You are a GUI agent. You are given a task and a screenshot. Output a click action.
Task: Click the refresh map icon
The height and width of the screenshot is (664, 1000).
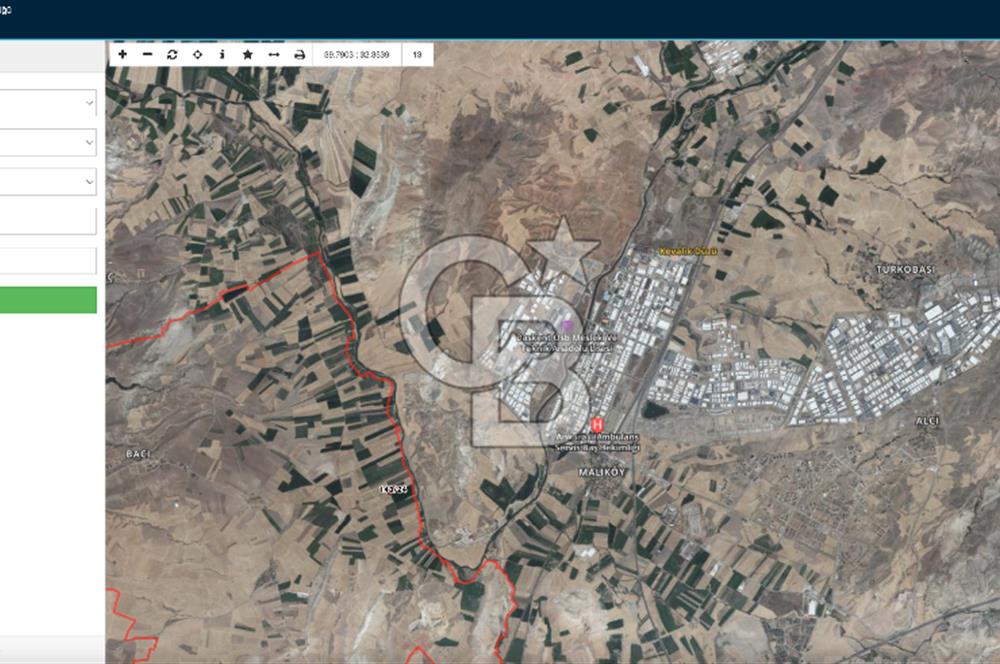point(172,54)
